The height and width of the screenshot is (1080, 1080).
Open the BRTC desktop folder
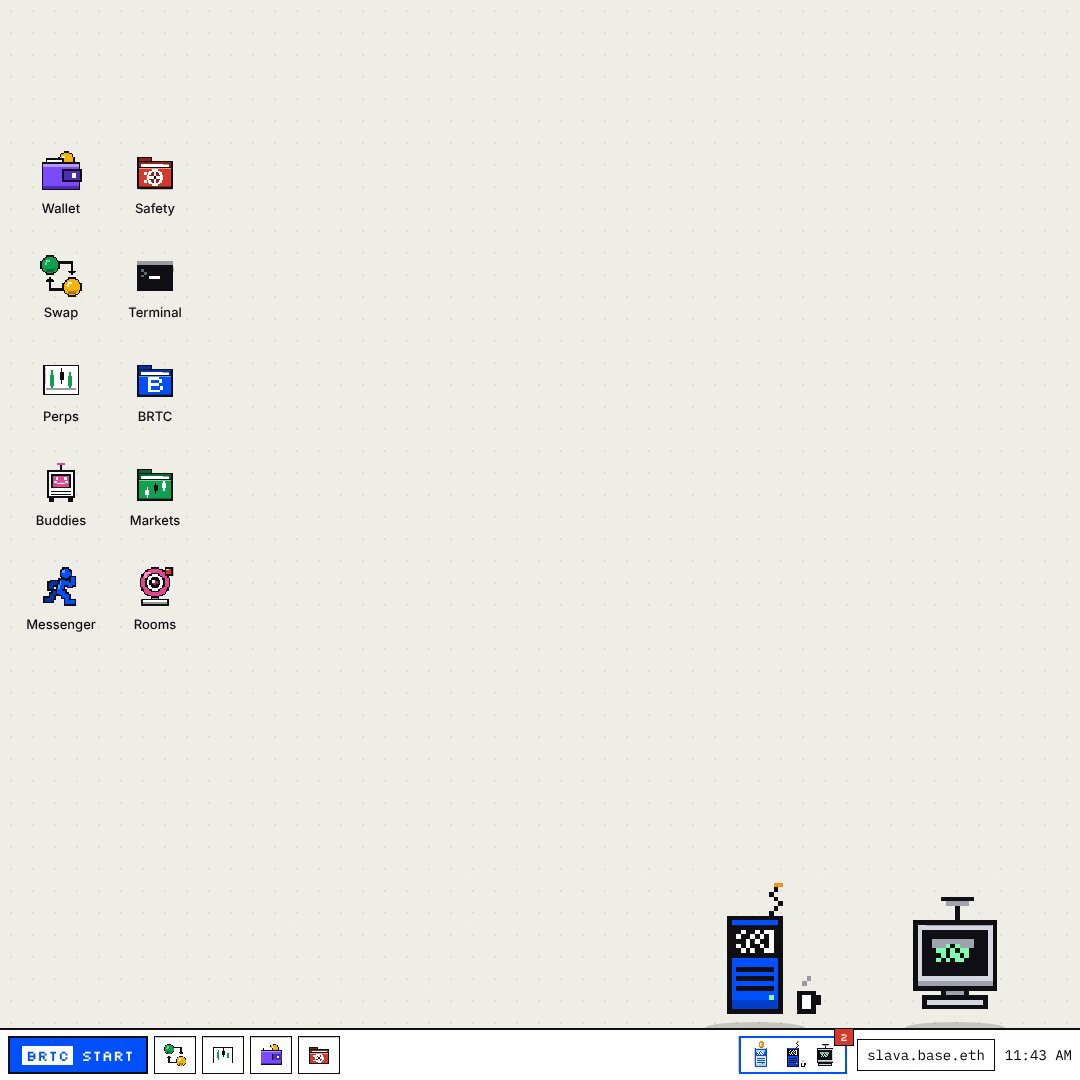[x=154, y=381]
